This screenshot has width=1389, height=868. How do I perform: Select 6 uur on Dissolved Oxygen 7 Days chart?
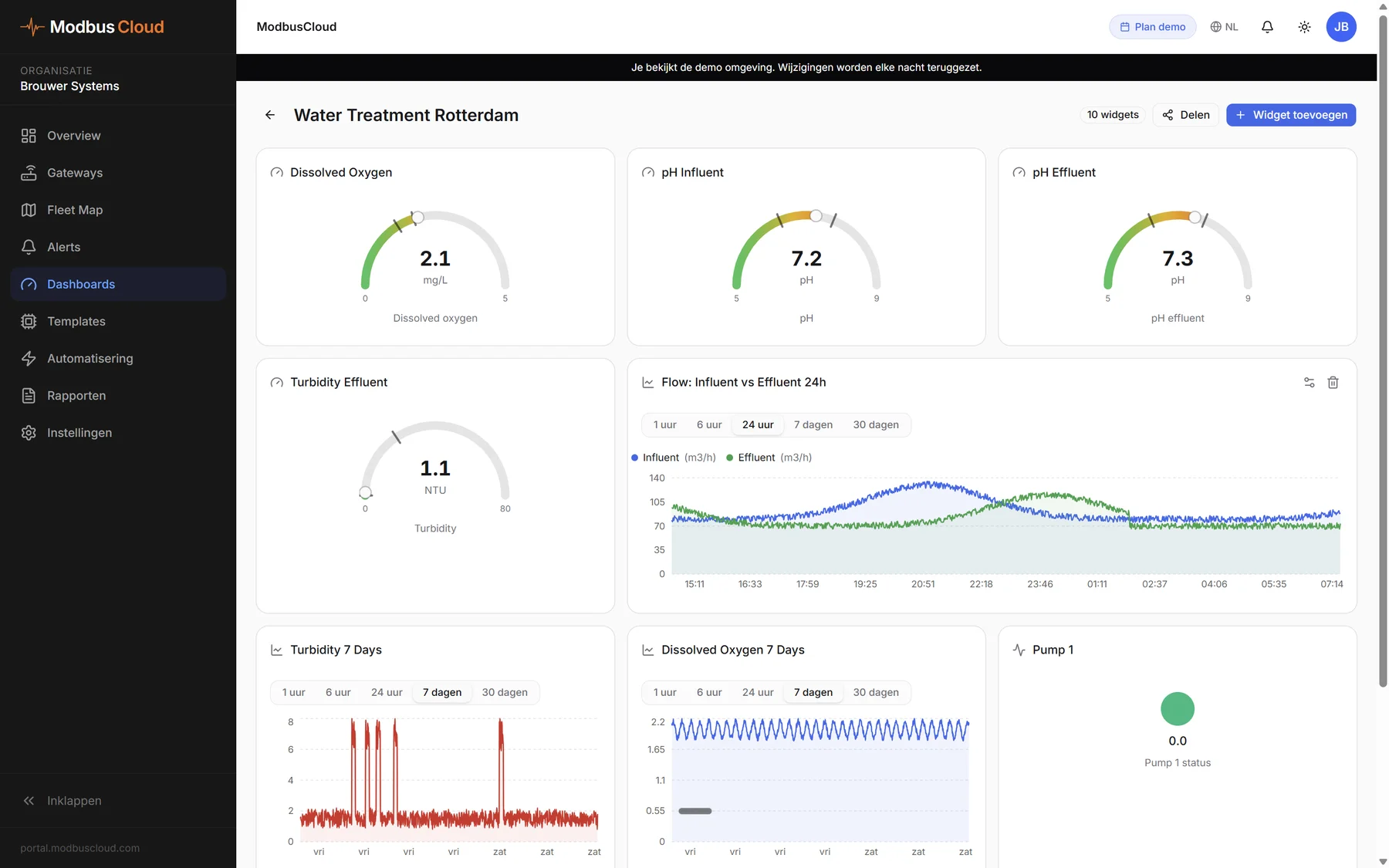[x=709, y=693]
